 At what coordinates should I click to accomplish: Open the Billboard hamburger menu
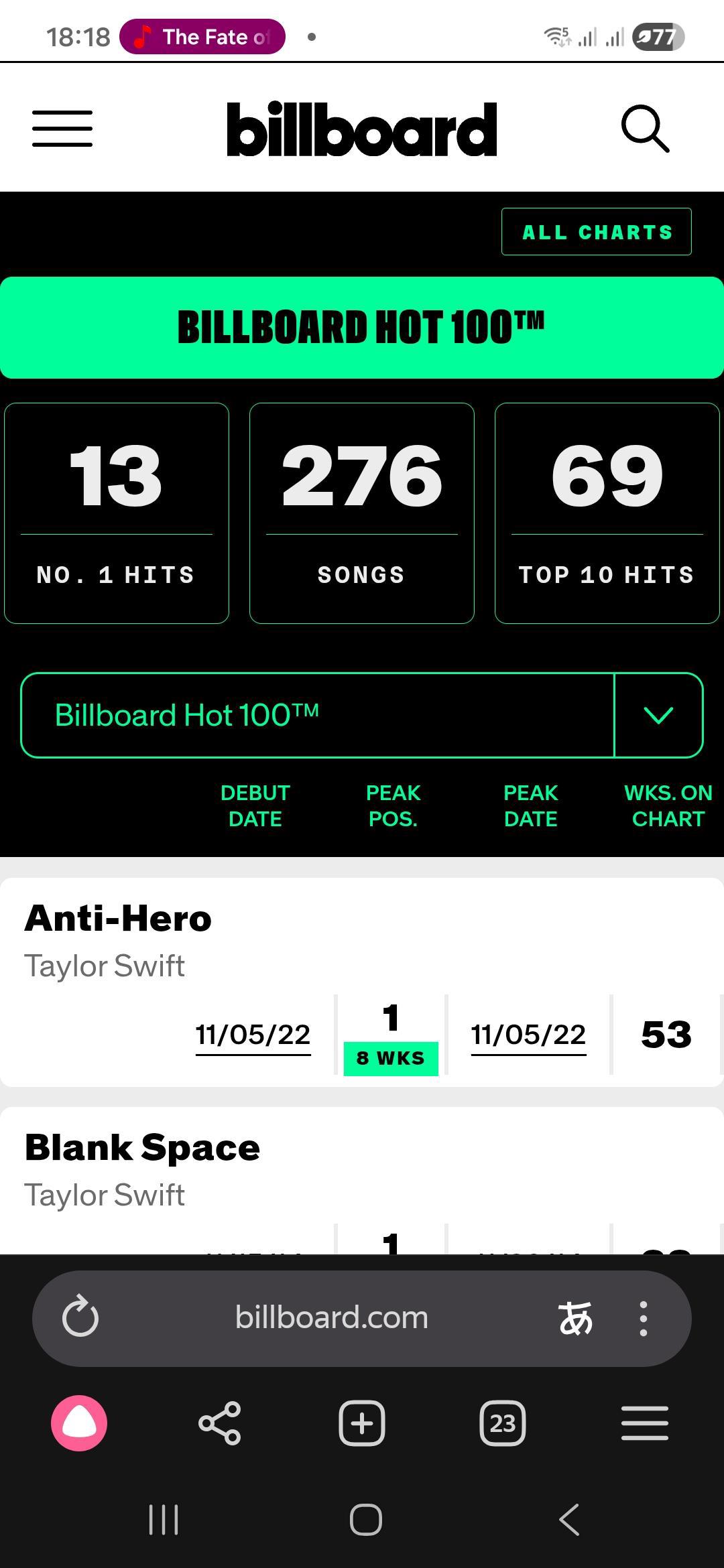point(62,129)
